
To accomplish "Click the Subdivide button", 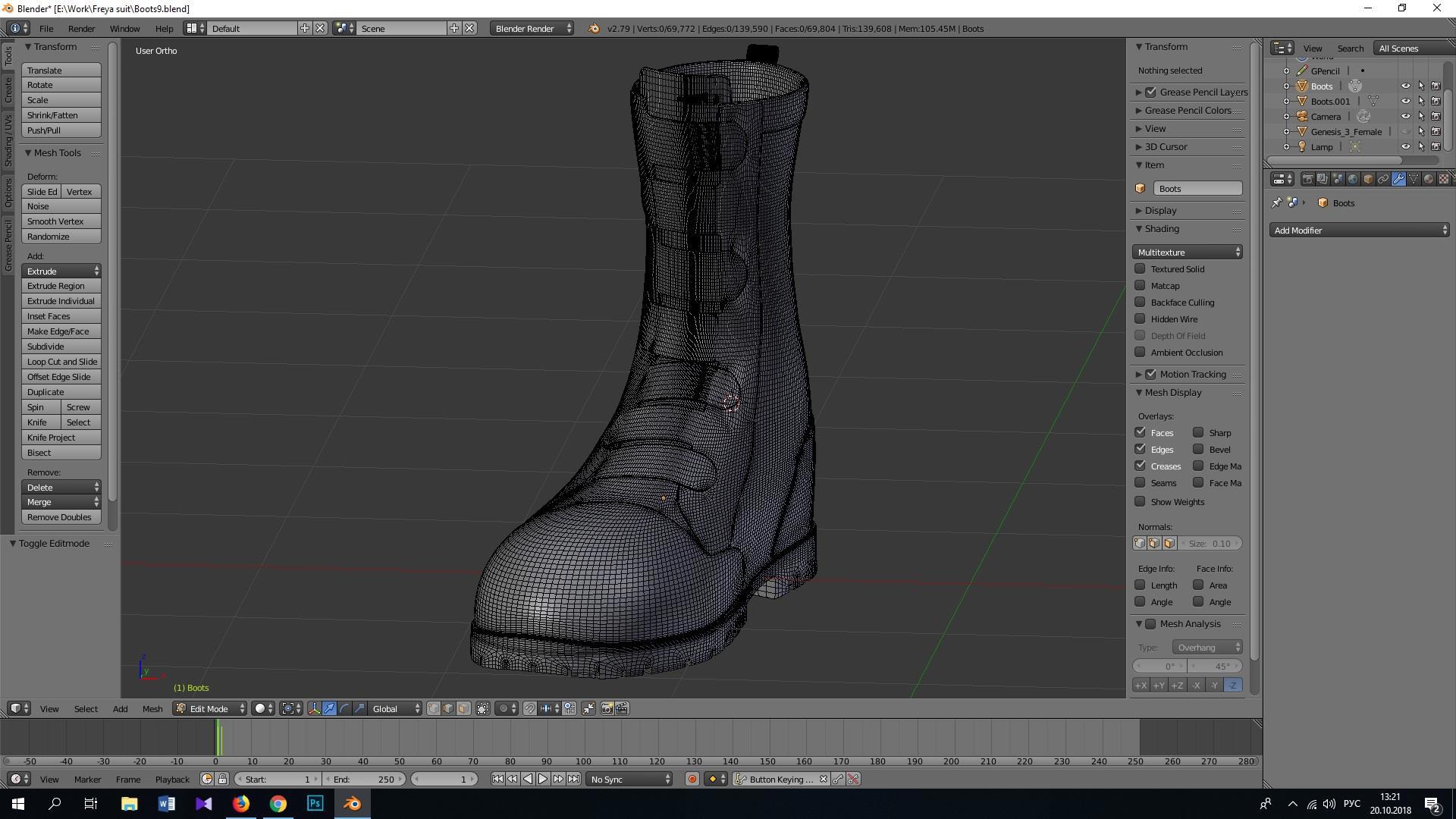I will [61, 347].
